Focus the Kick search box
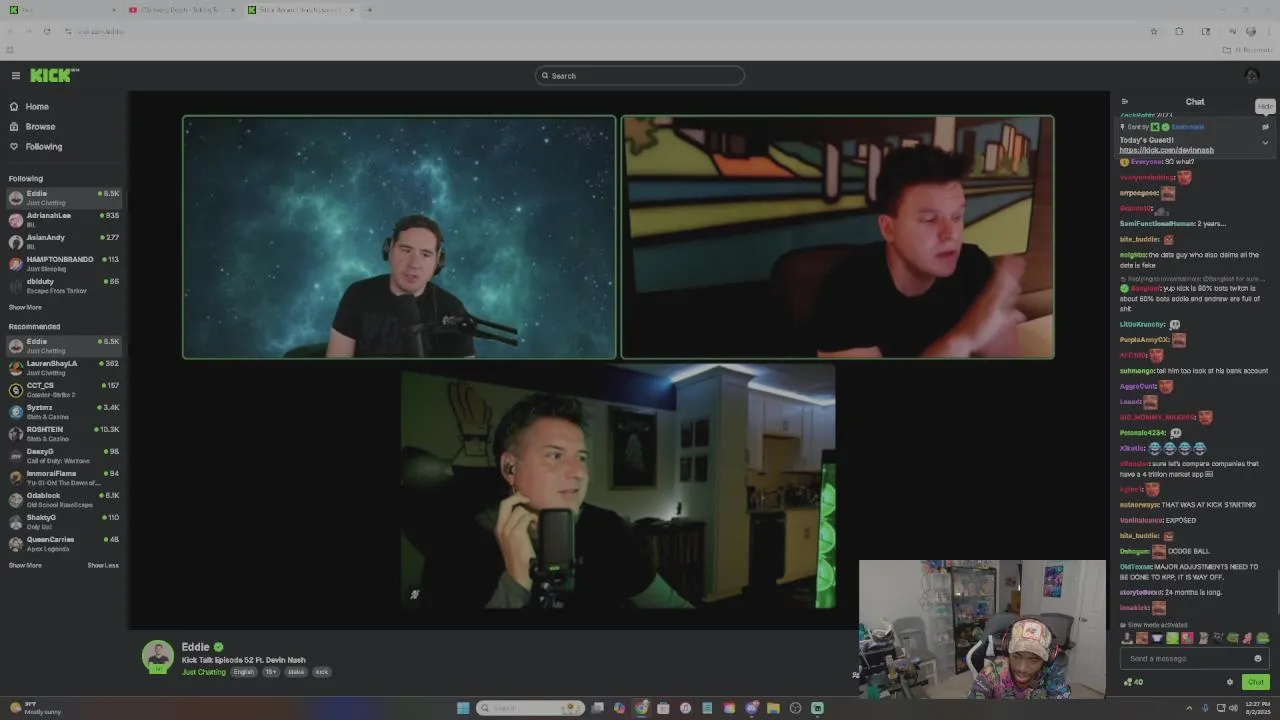 point(640,76)
